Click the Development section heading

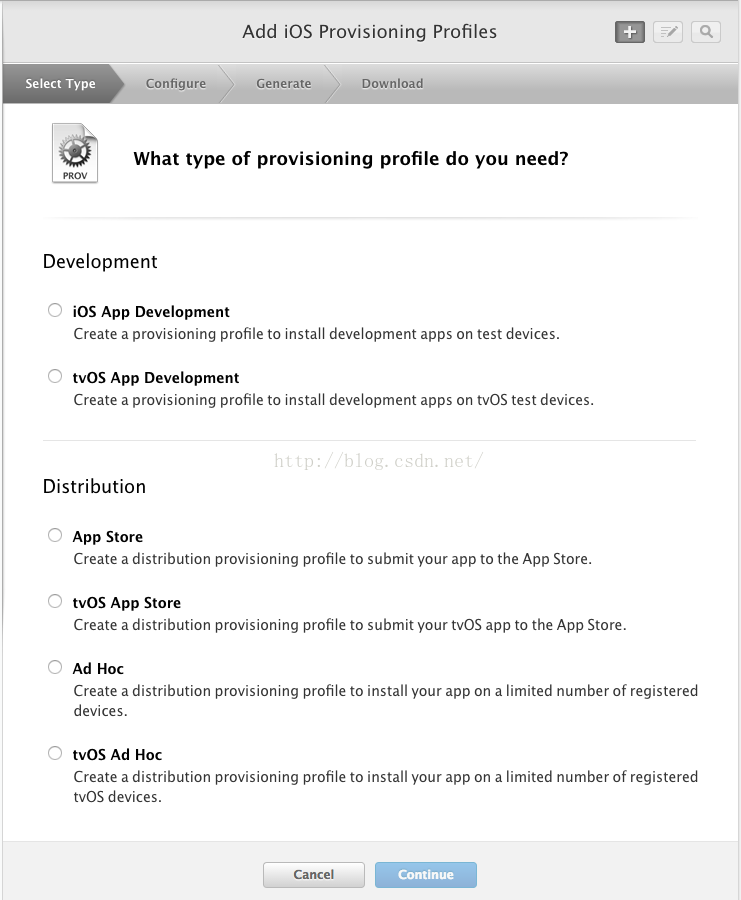pos(100,262)
